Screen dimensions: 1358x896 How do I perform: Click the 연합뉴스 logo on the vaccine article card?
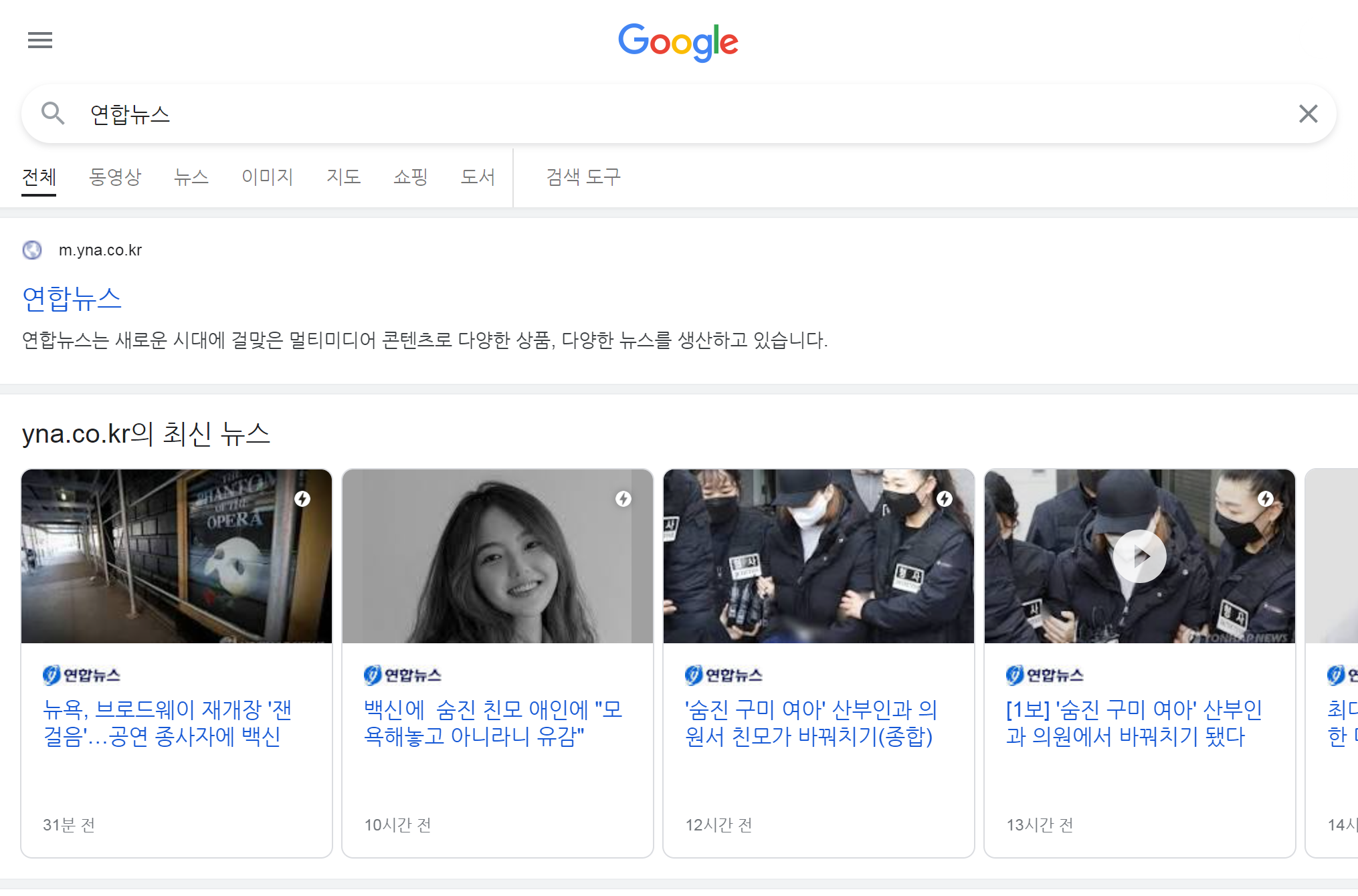[x=403, y=675]
